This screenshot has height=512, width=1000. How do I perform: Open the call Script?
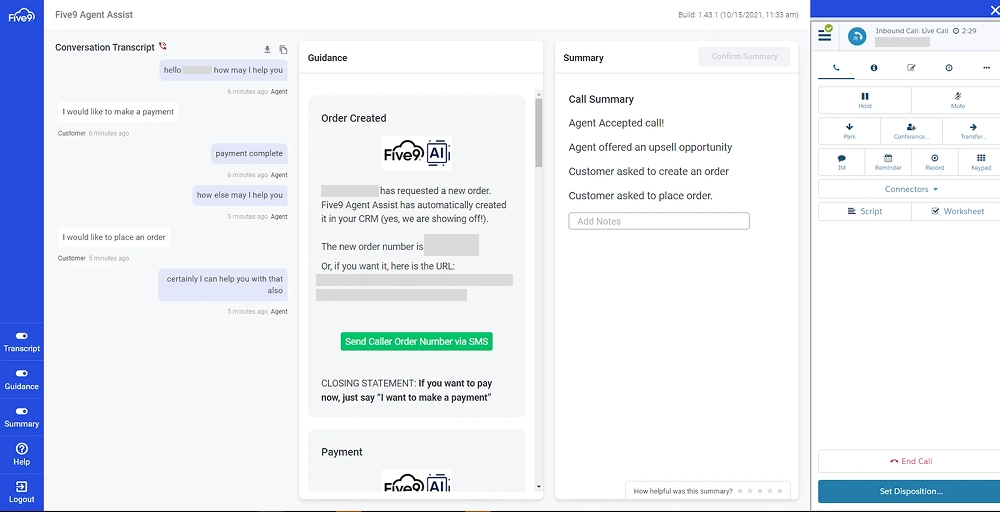point(865,211)
